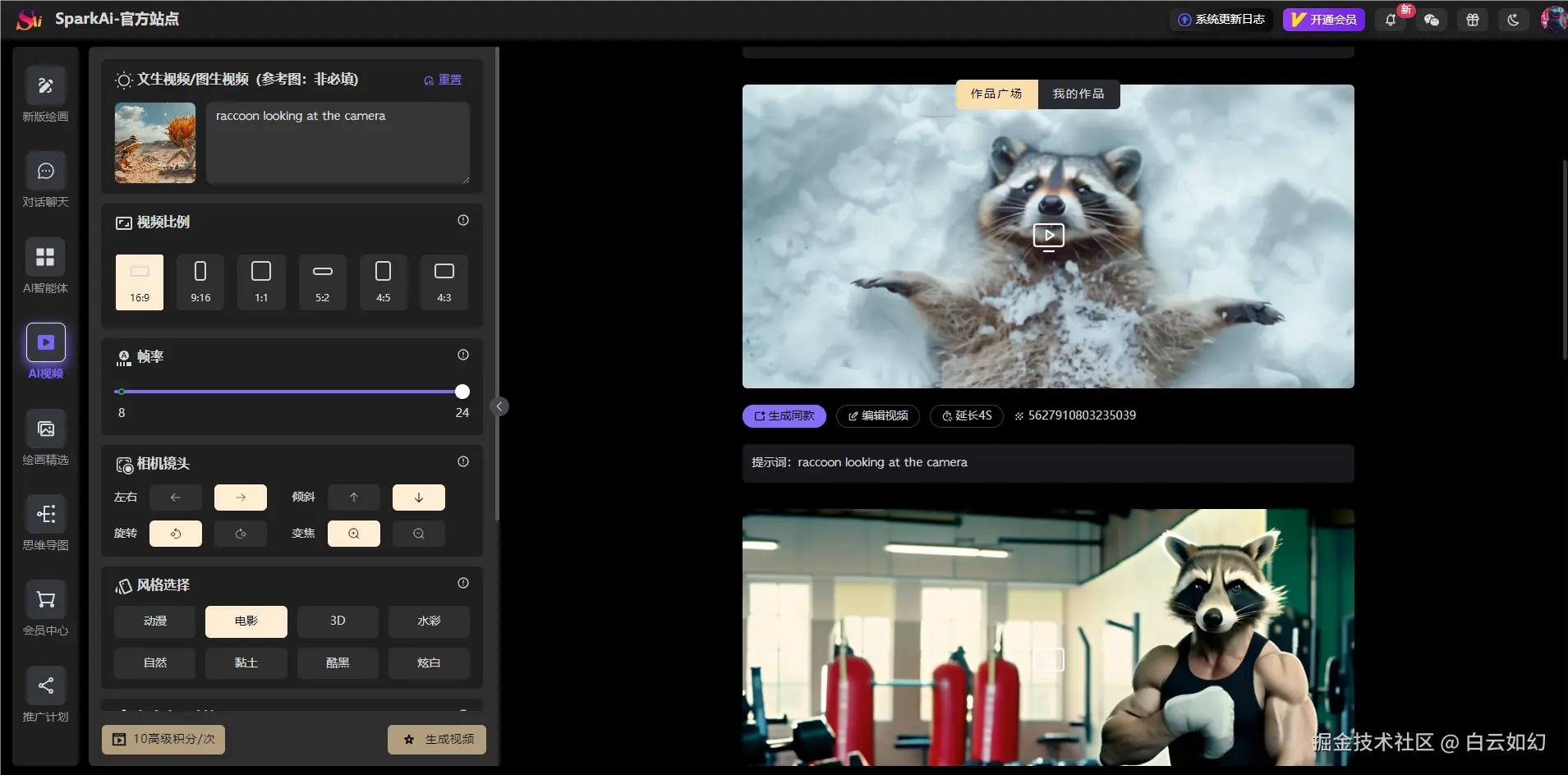
Task: Choose 黏土 clay style
Action: (246, 663)
